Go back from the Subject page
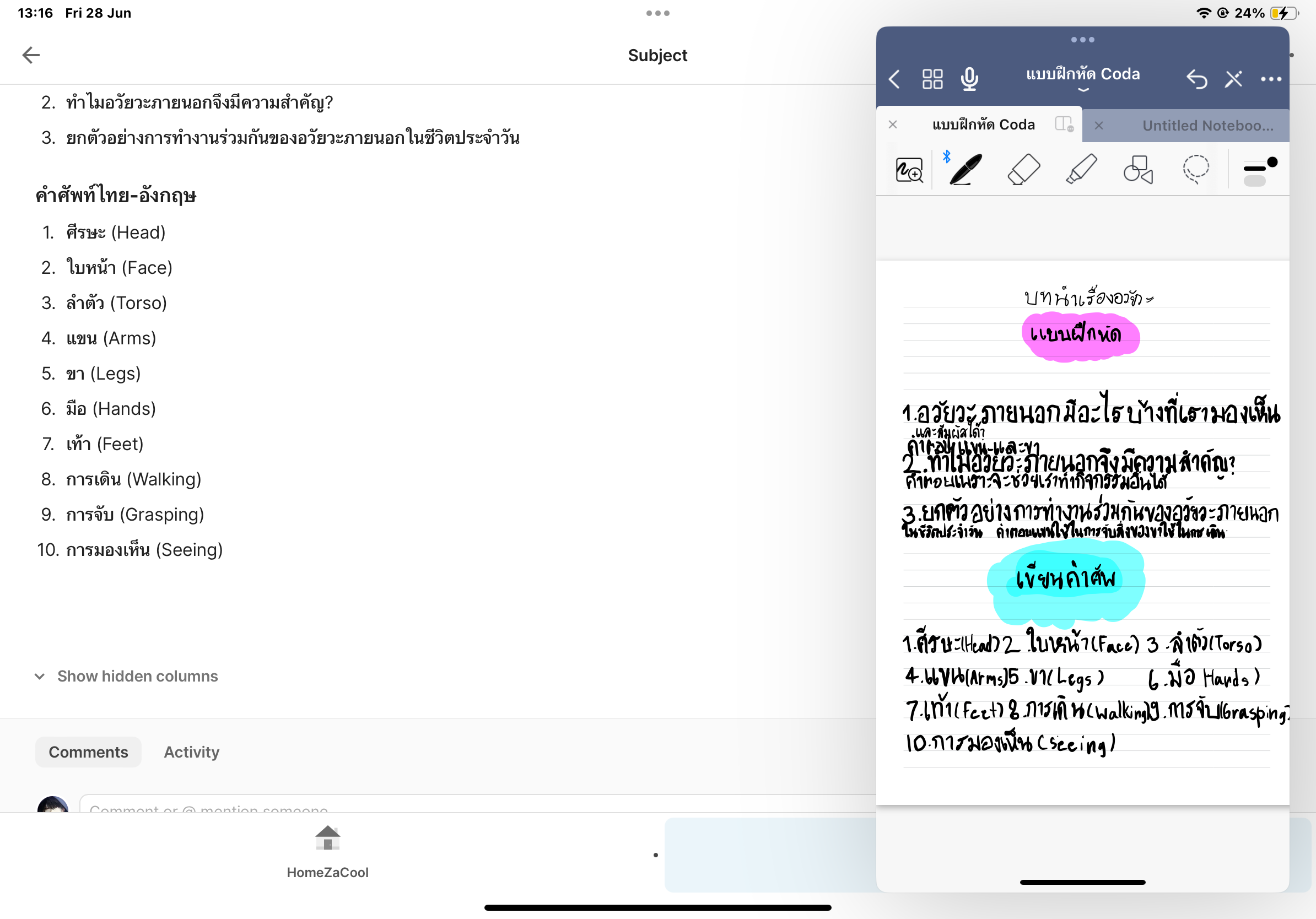This screenshot has width=1316, height=919. pyautogui.click(x=31, y=55)
